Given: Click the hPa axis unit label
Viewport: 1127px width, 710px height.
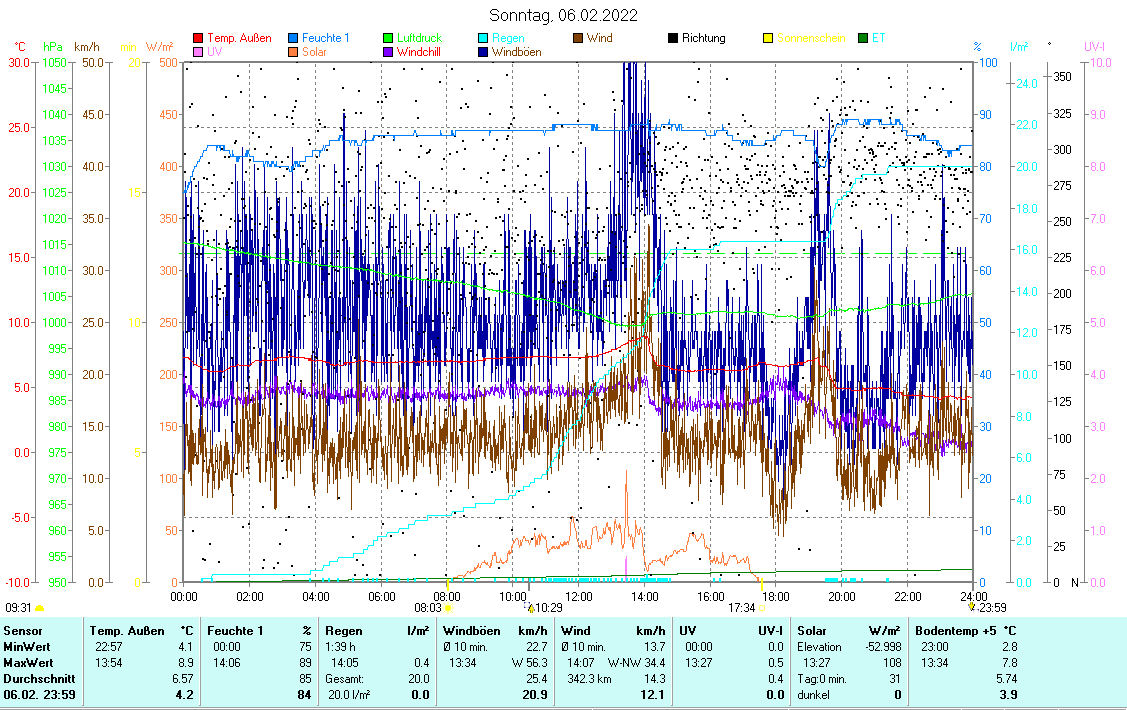Looking at the screenshot, I should click(x=52, y=46).
